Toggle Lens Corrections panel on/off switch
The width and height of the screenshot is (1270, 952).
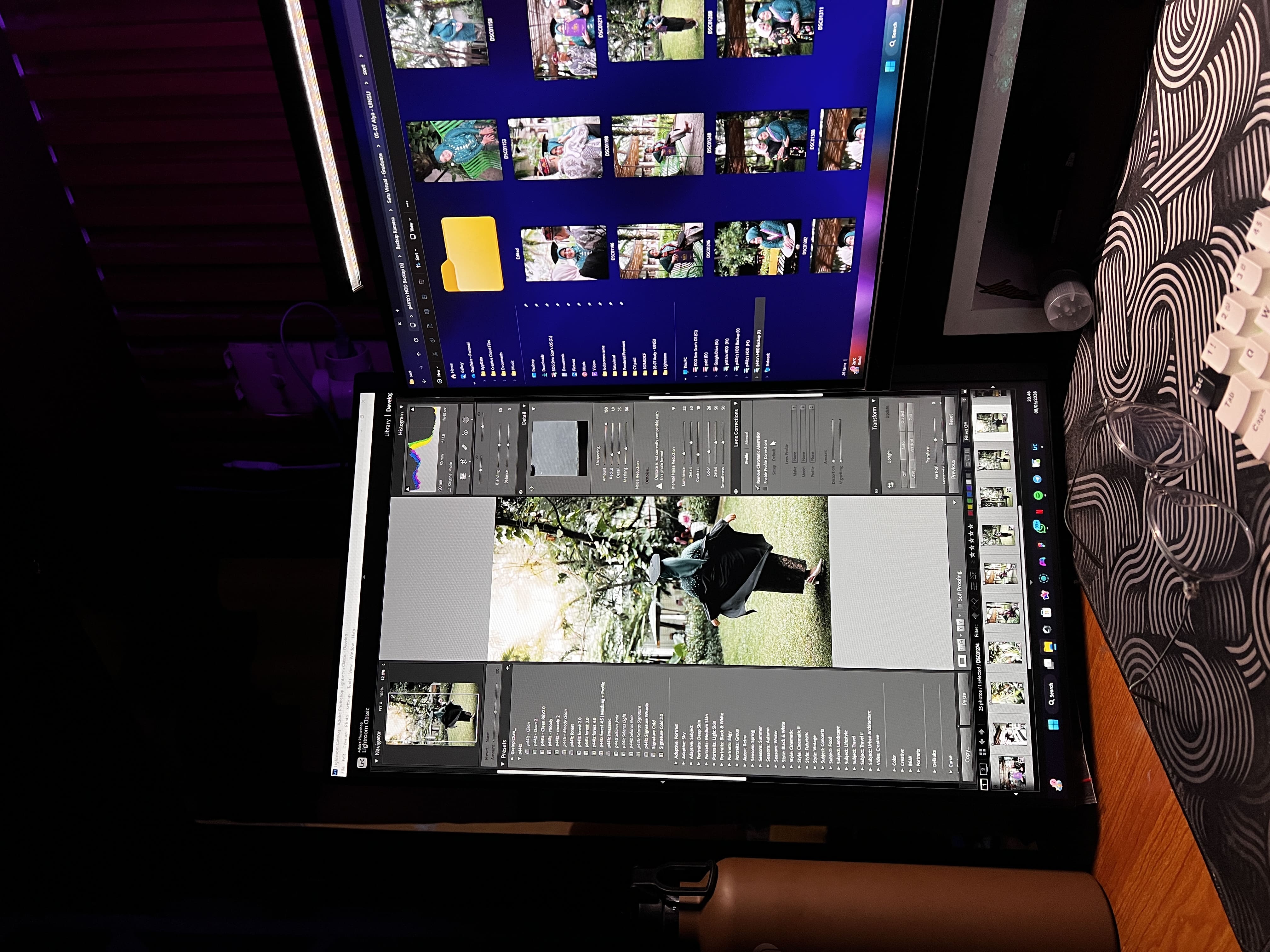point(736,491)
